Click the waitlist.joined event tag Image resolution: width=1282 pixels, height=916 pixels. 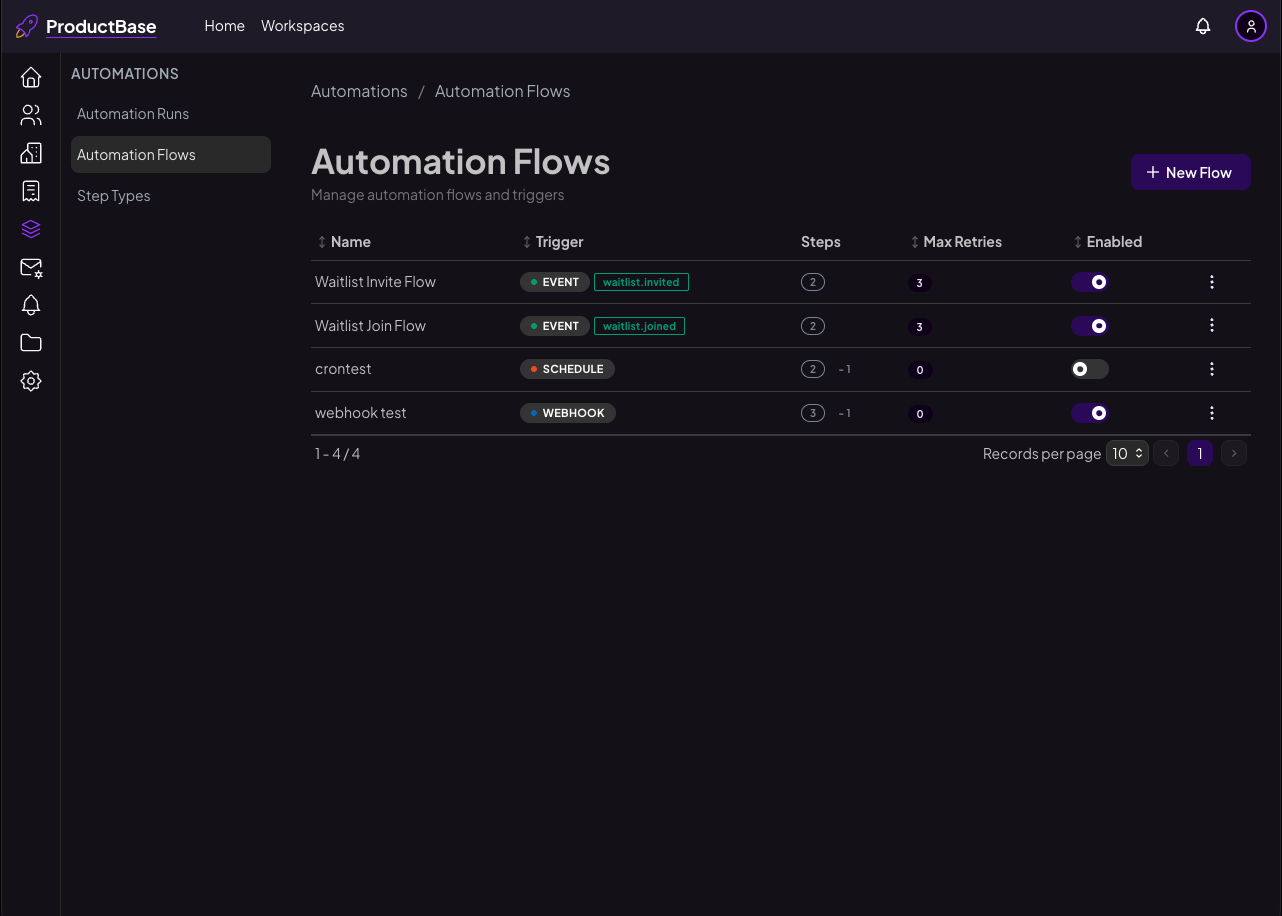coord(639,326)
